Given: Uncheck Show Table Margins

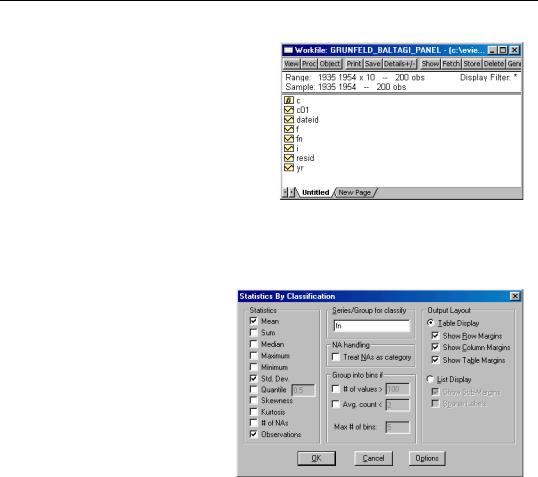Looking at the screenshot, I should (435, 360).
